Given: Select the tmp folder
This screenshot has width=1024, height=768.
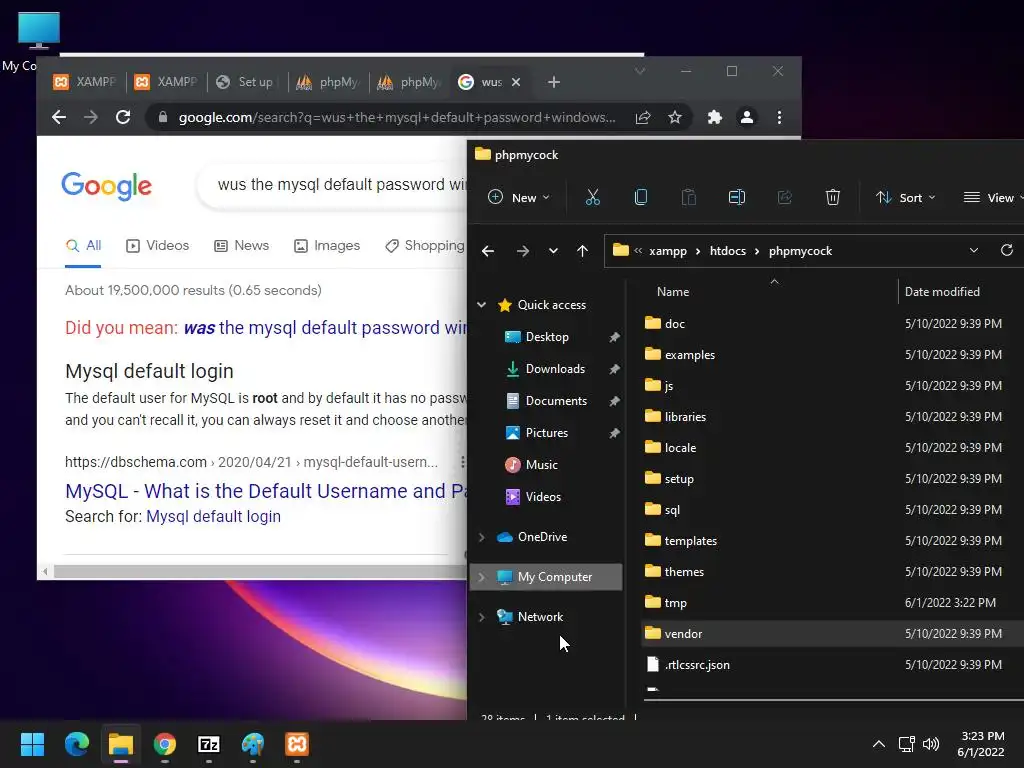Looking at the screenshot, I should point(833,603).
